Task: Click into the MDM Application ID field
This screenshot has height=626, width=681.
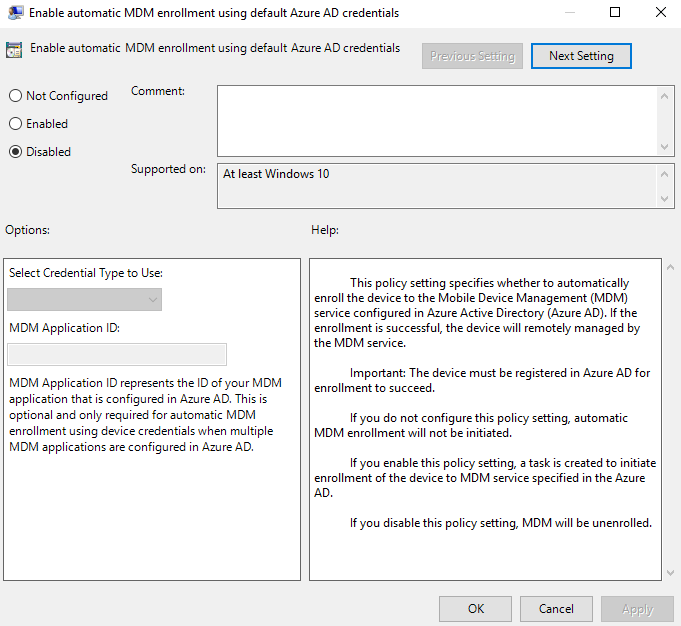Action: (x=117, y=354)
